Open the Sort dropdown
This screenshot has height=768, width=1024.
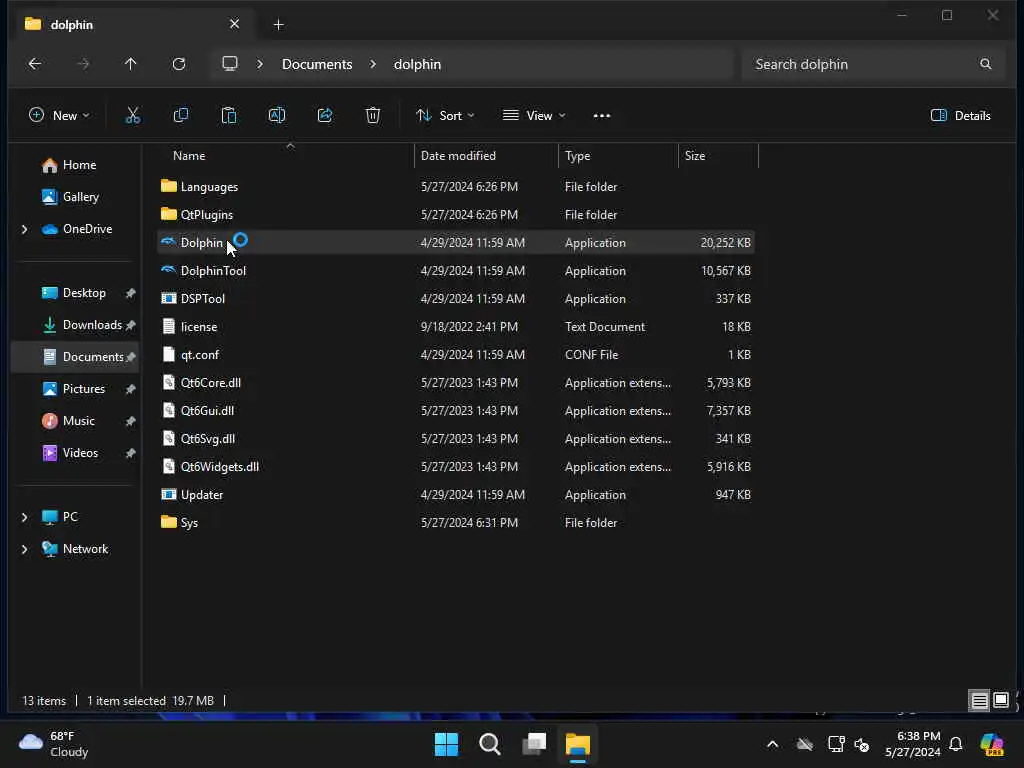[445, 116]
